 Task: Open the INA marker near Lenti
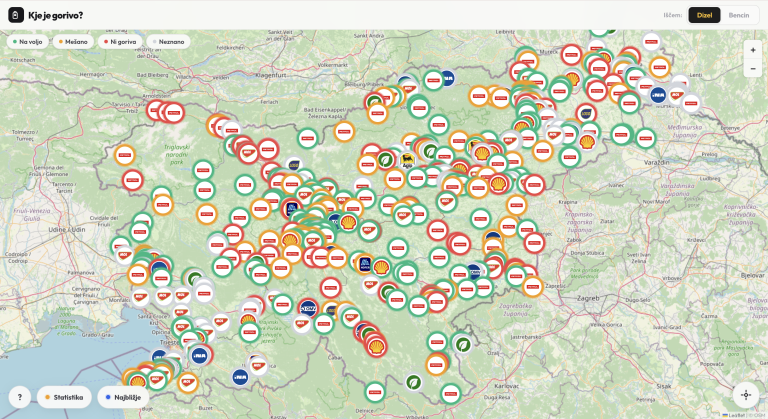click(658, 95)
